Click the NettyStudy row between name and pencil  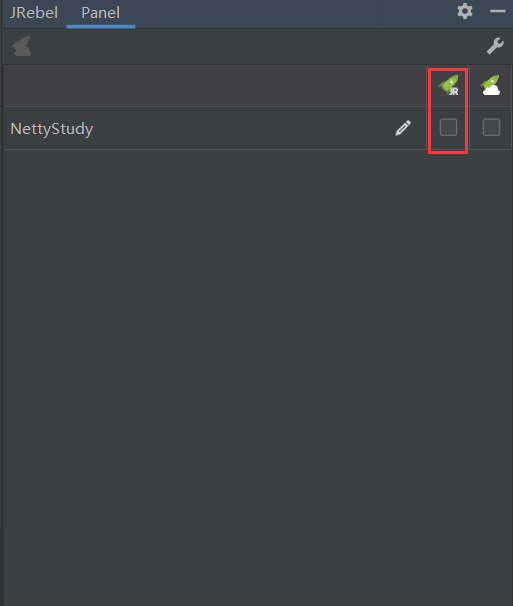click(244, 128)
